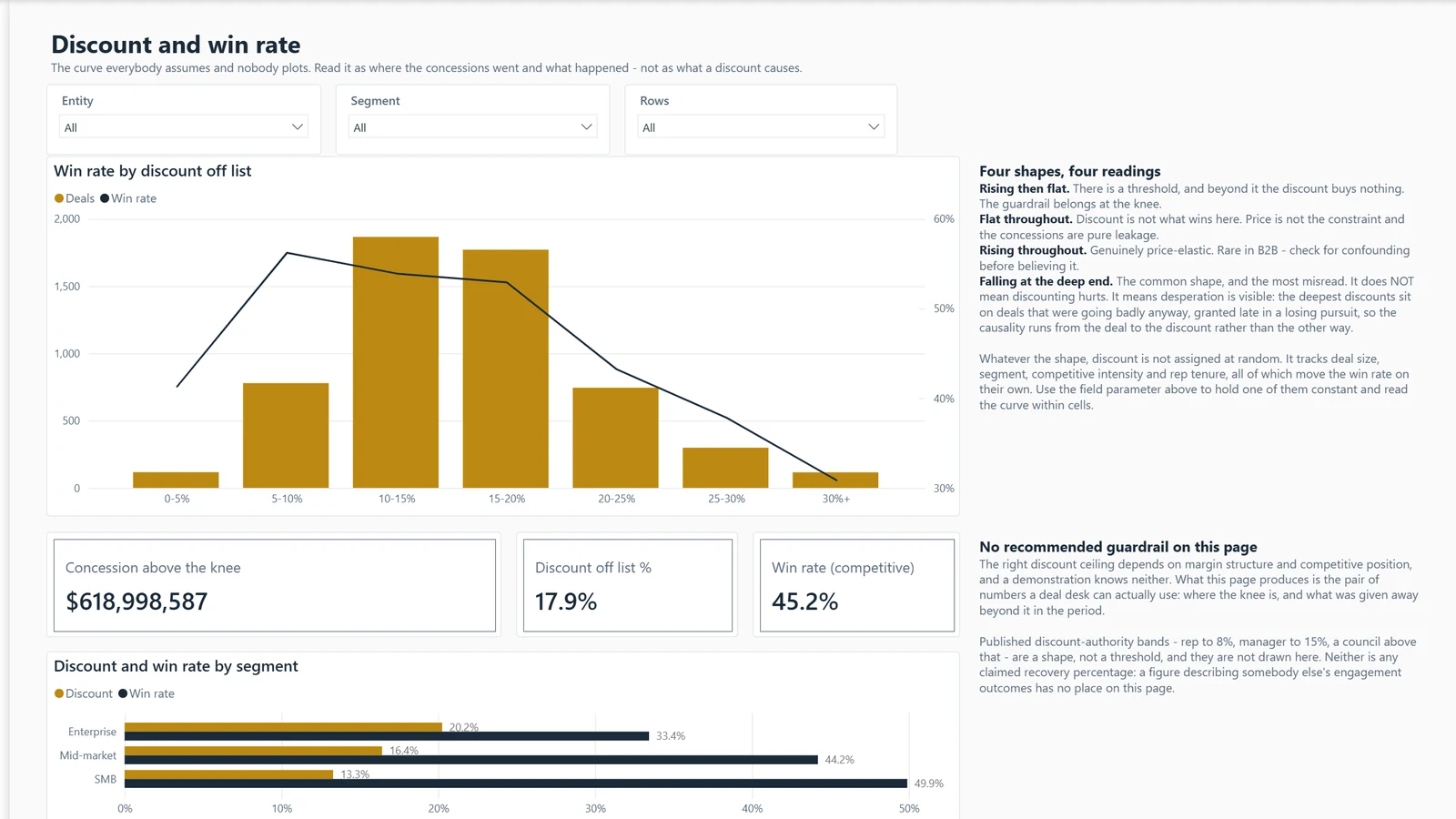Screen dimensions: 1456x819
Task: Select the 0-5% deals bar
Action: click(x=176, y=480)
